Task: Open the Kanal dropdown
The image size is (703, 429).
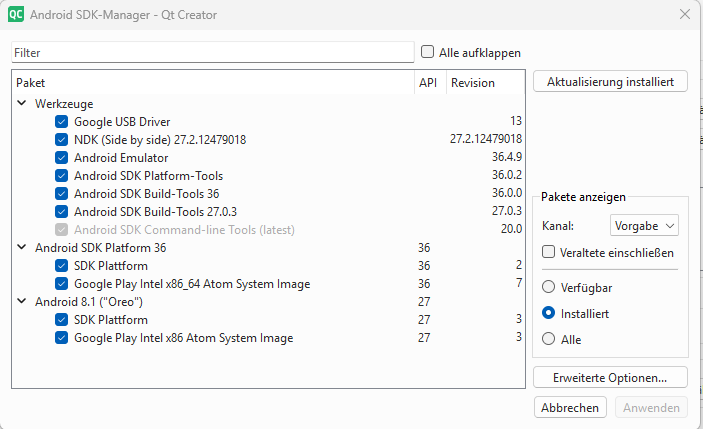Action: (644, 226)
